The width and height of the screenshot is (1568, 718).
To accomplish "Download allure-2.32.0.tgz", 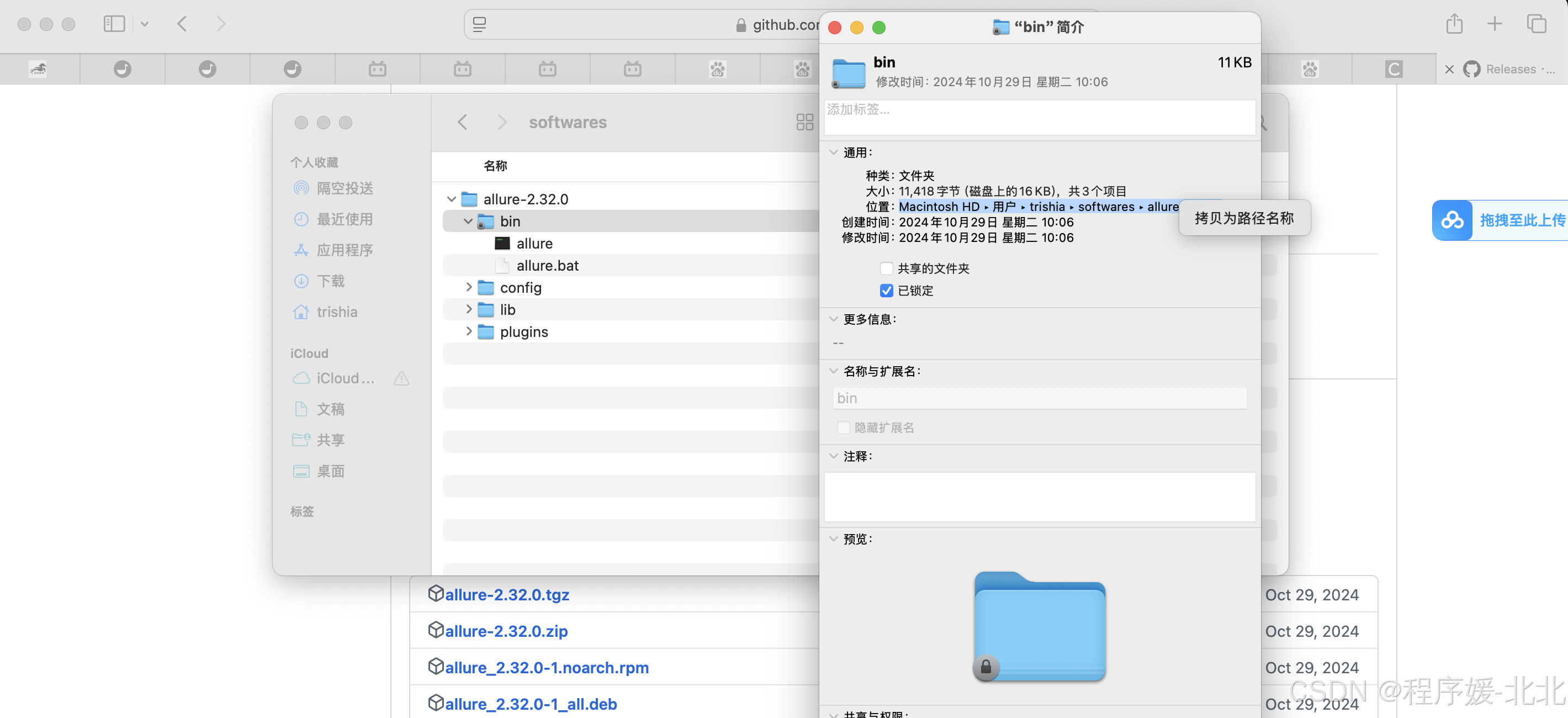I will click(x=506, y=594).
